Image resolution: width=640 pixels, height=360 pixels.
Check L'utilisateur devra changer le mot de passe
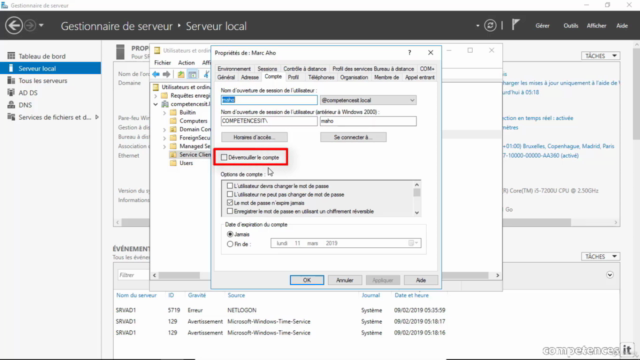pos(230,186)
